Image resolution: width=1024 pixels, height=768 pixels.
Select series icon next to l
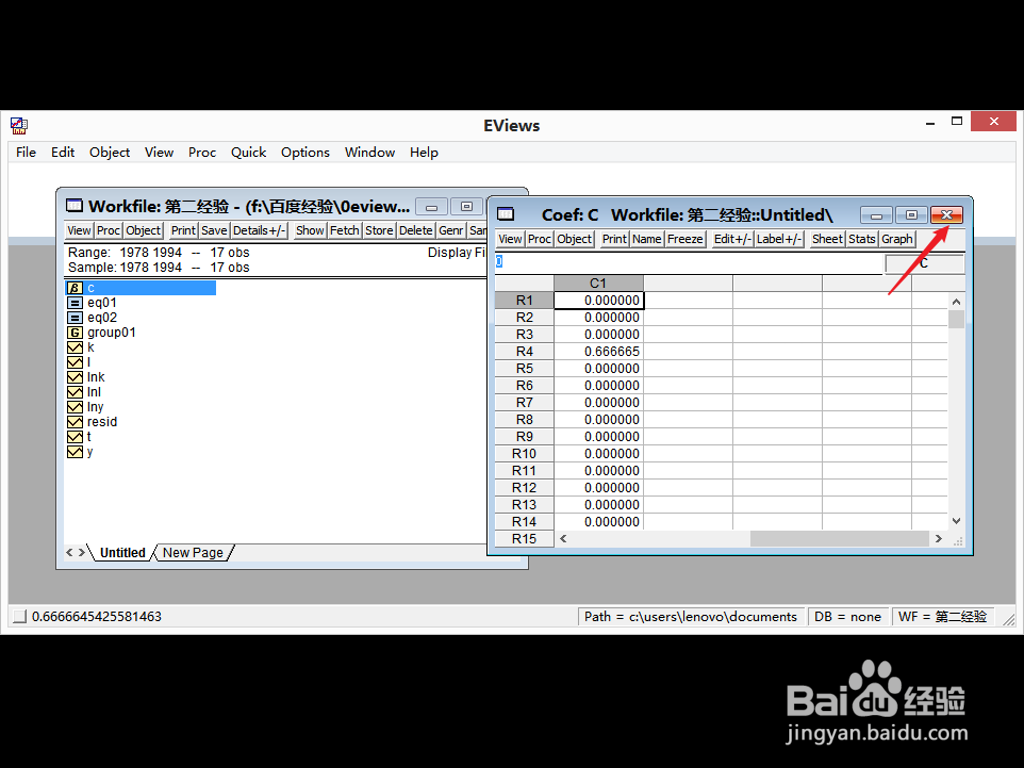(74, 362)
